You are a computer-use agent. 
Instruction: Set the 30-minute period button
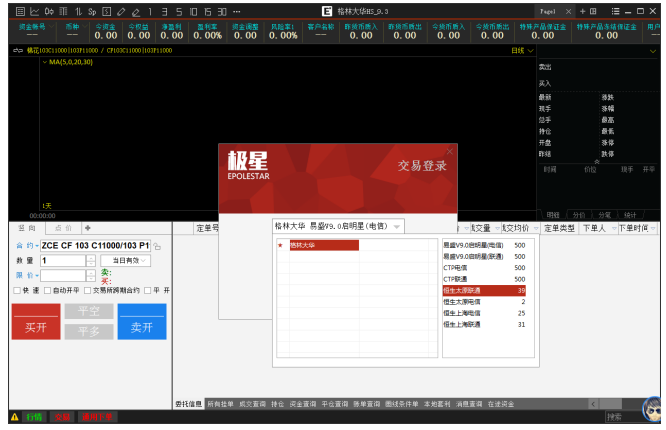[222, 11]
